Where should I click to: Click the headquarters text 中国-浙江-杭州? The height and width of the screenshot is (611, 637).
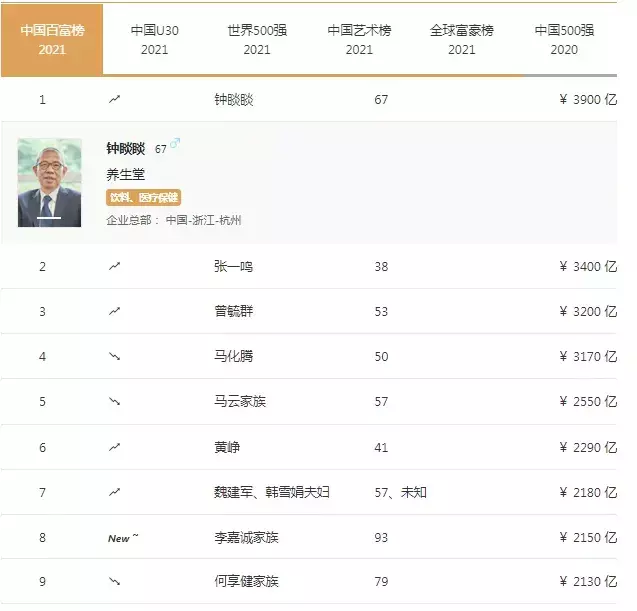204,220
